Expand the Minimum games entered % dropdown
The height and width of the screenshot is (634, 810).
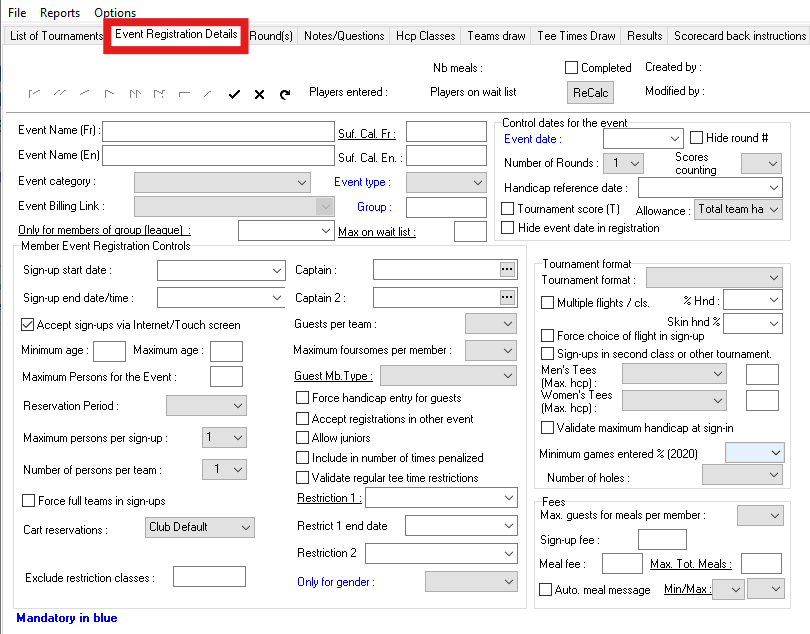click(755, 453)
